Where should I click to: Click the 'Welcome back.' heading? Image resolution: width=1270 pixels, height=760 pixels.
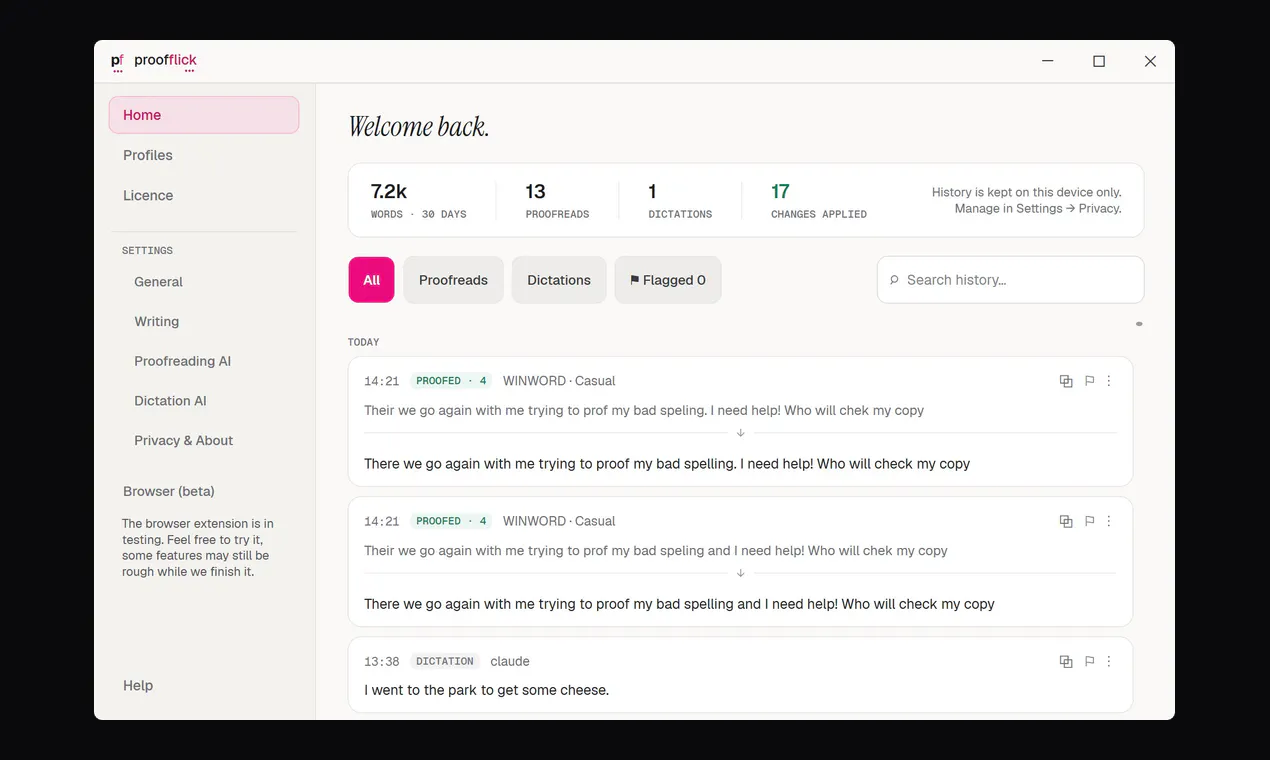pyautogui.click(x=418, y=127)
